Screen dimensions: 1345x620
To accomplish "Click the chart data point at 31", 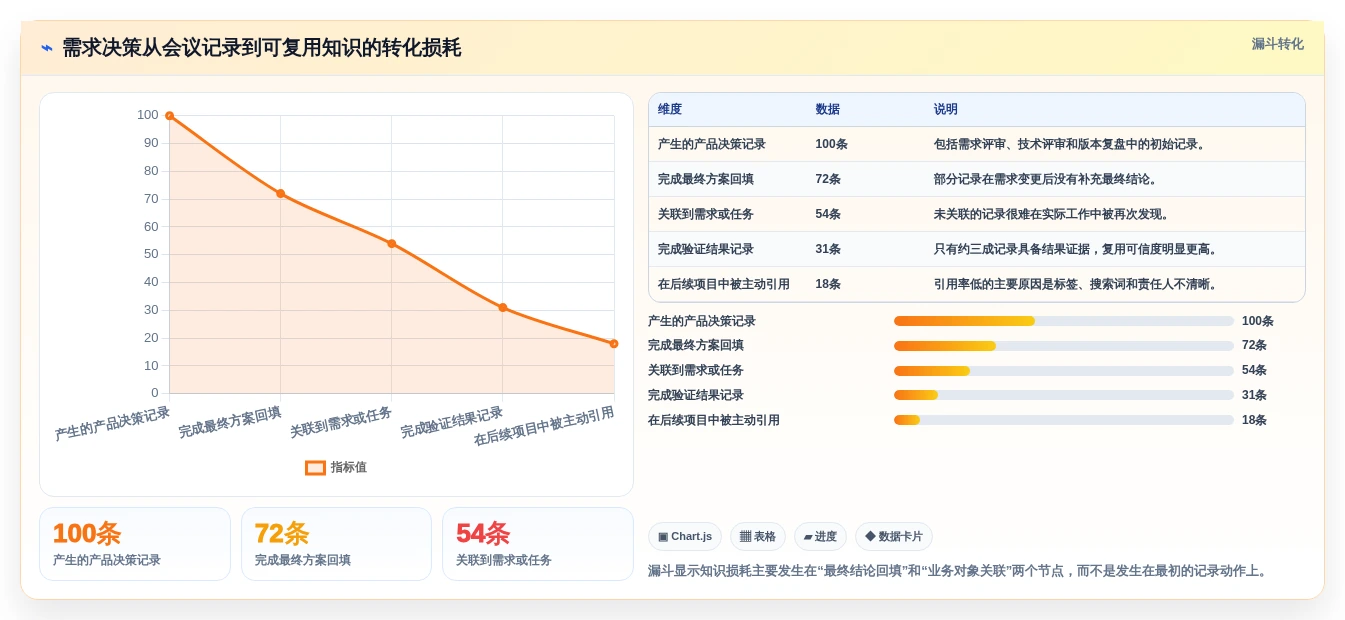I will (x=502, y=308).
